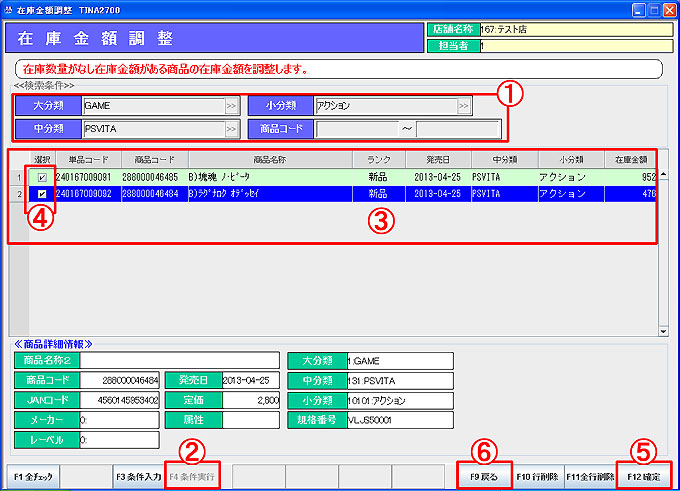This screenshot has height=491, width=680.
Task: Click the 商品名称 column header
Action: (x=270, y=159)
